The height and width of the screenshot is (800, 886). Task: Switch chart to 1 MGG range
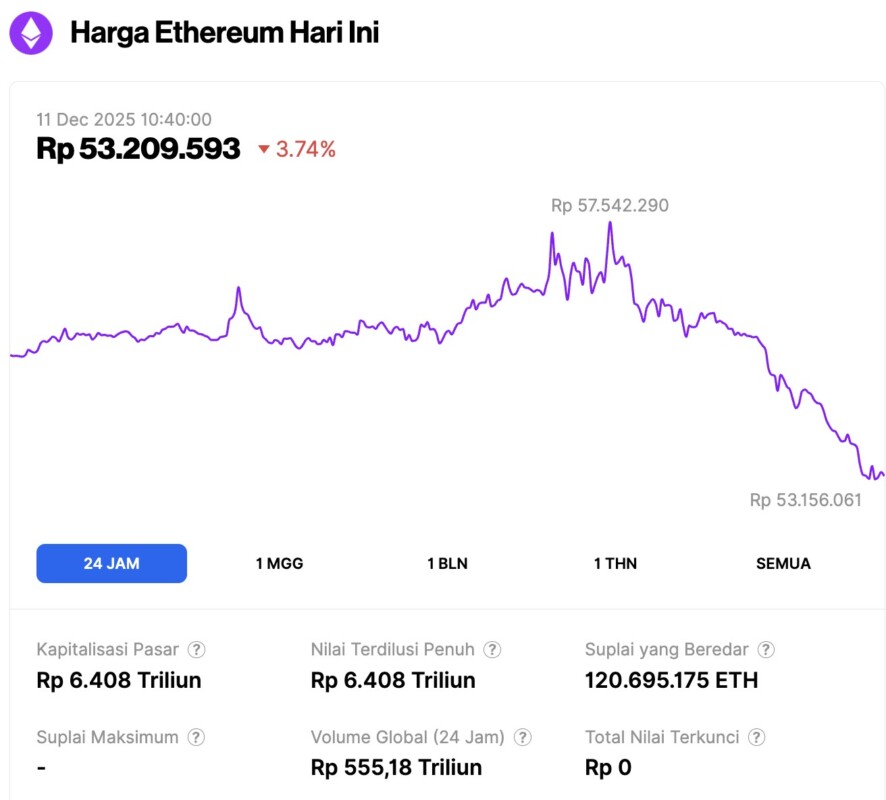tap(279, 563)
